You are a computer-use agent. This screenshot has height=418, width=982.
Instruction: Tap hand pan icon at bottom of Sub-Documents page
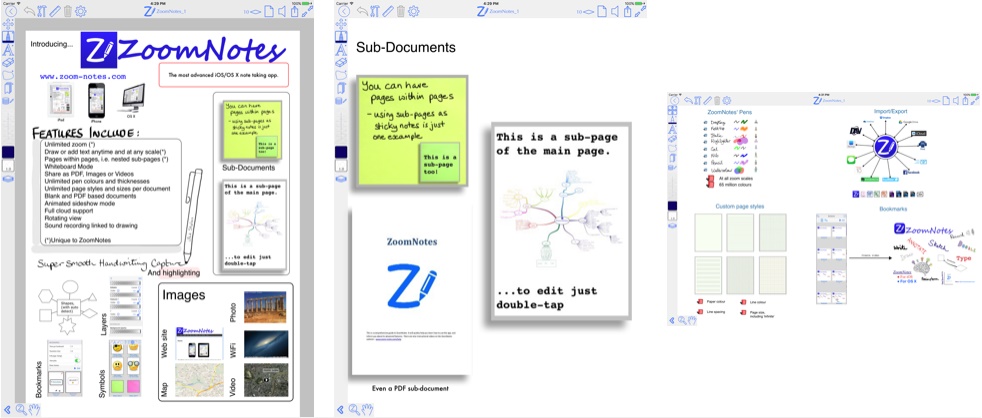pyautogui.click(x=367, y=409)
